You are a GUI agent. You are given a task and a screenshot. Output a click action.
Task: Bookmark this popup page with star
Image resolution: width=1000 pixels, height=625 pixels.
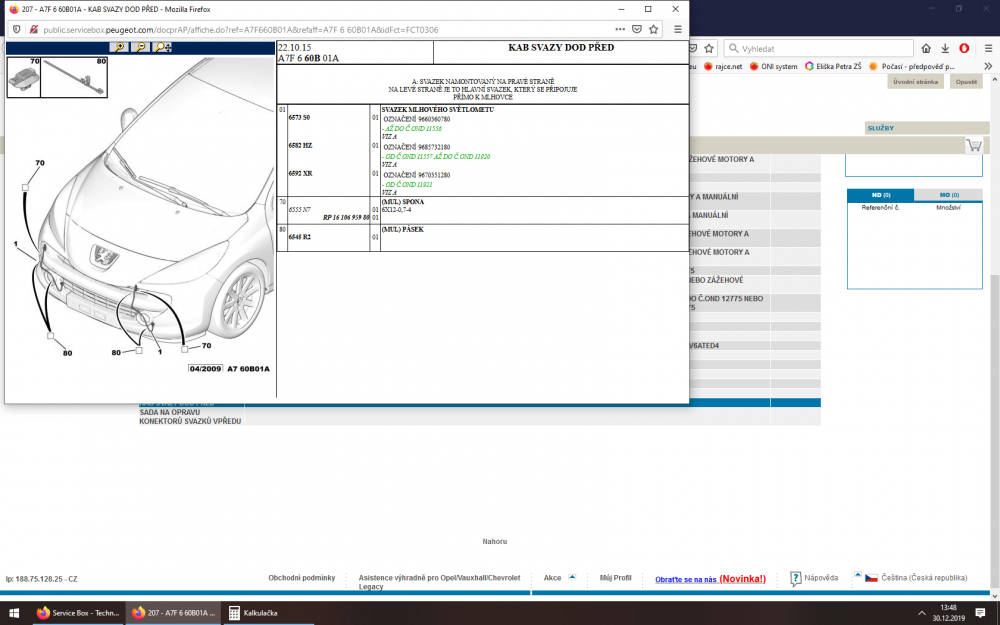653,29
